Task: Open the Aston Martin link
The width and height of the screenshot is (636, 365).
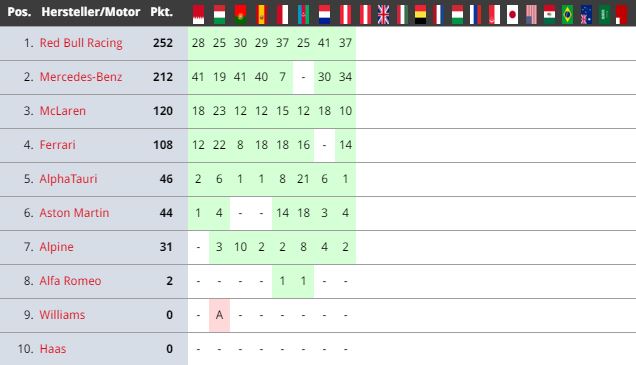Action: (74, 213)
